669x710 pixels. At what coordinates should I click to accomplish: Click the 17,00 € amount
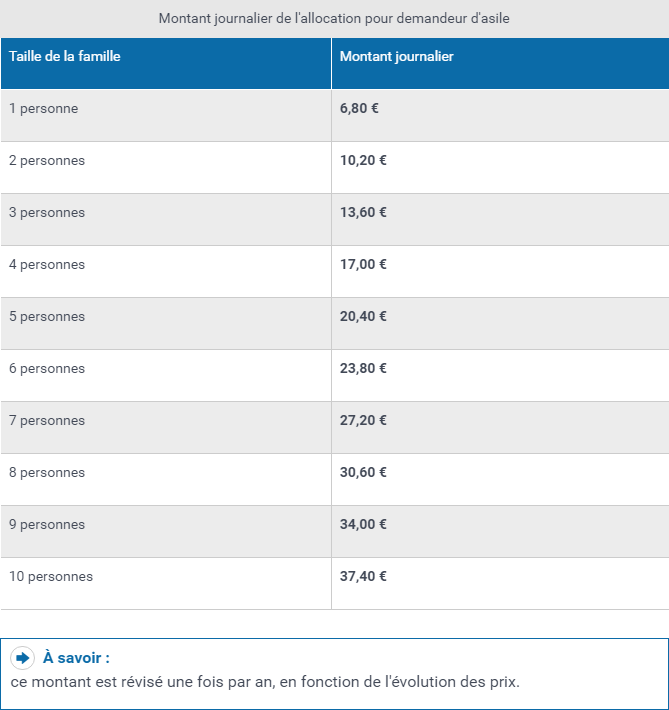(x=363, y=264)
